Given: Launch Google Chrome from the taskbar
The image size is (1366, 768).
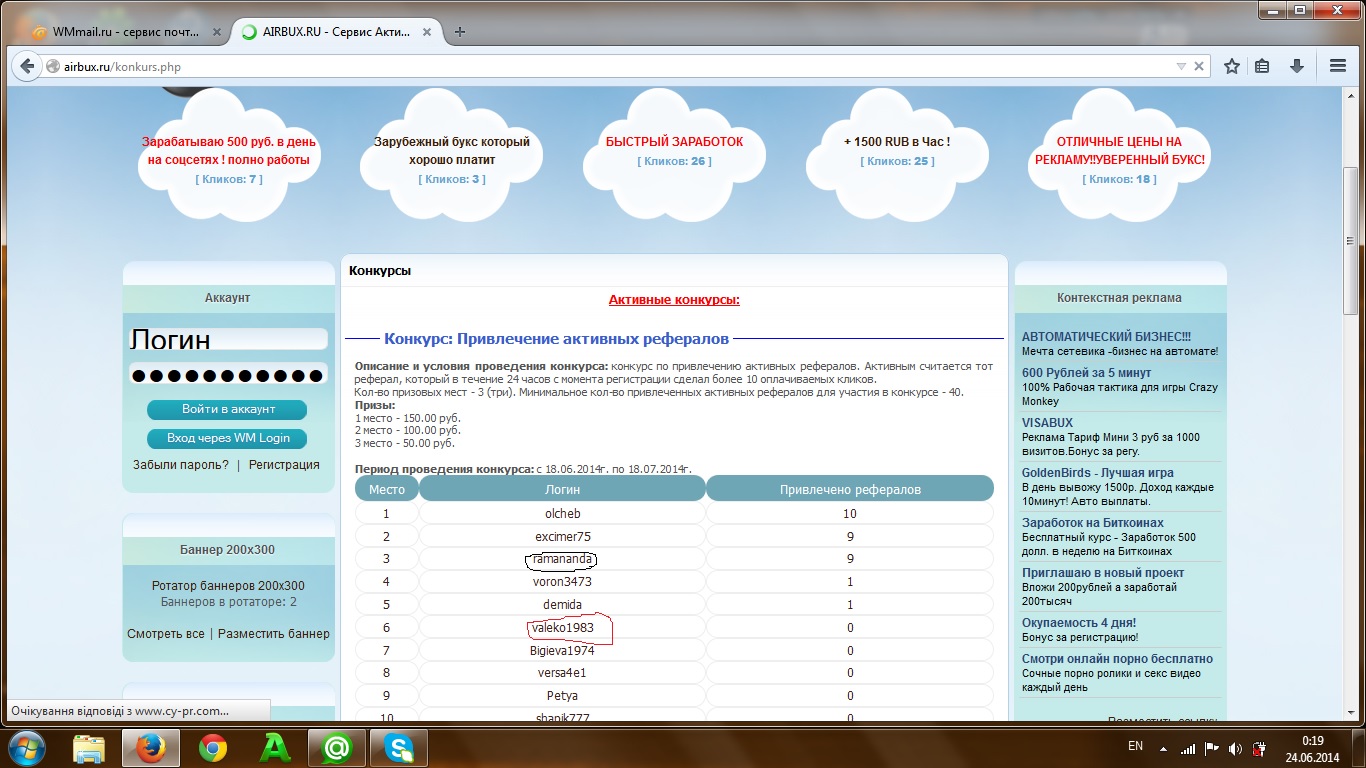Looking at the screenshot, I should (x=213, y=748).
